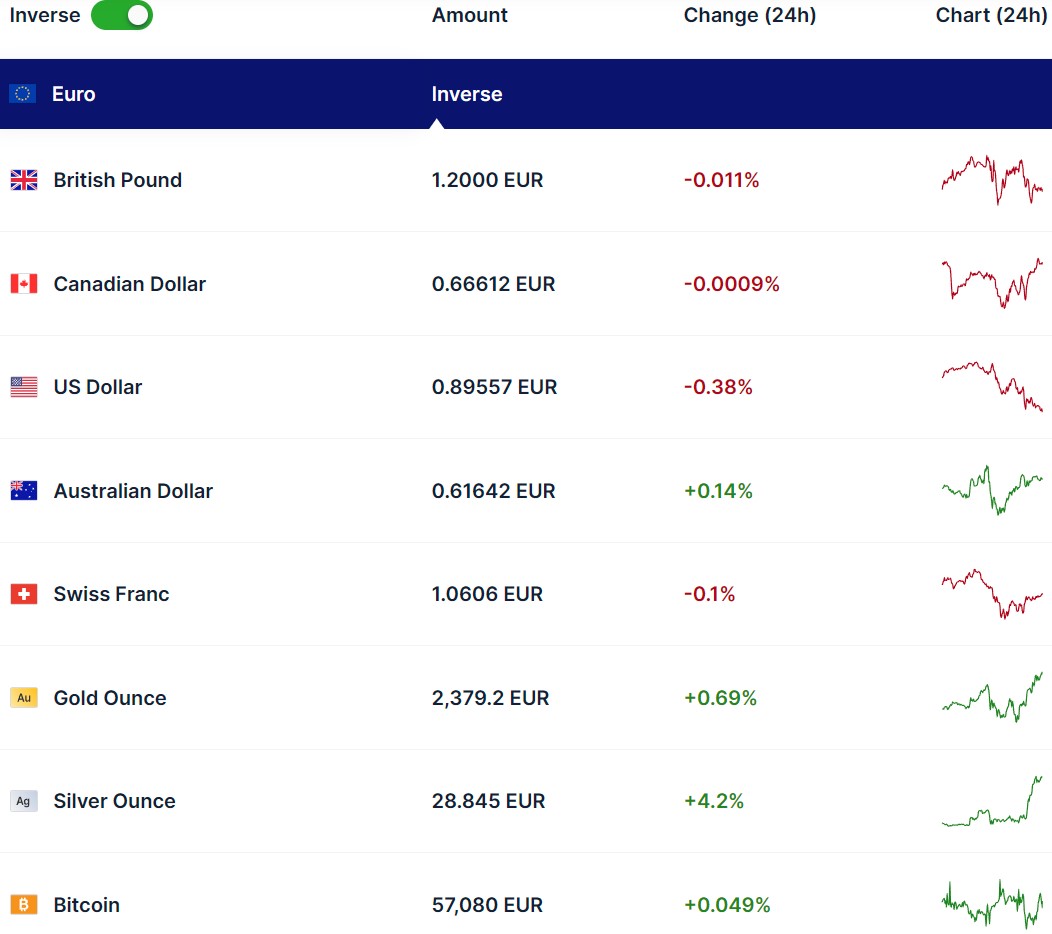This screenshot has height=934, width=1052.
Task: Click the Change (24h) column header
Action: [x=749, y=15]
